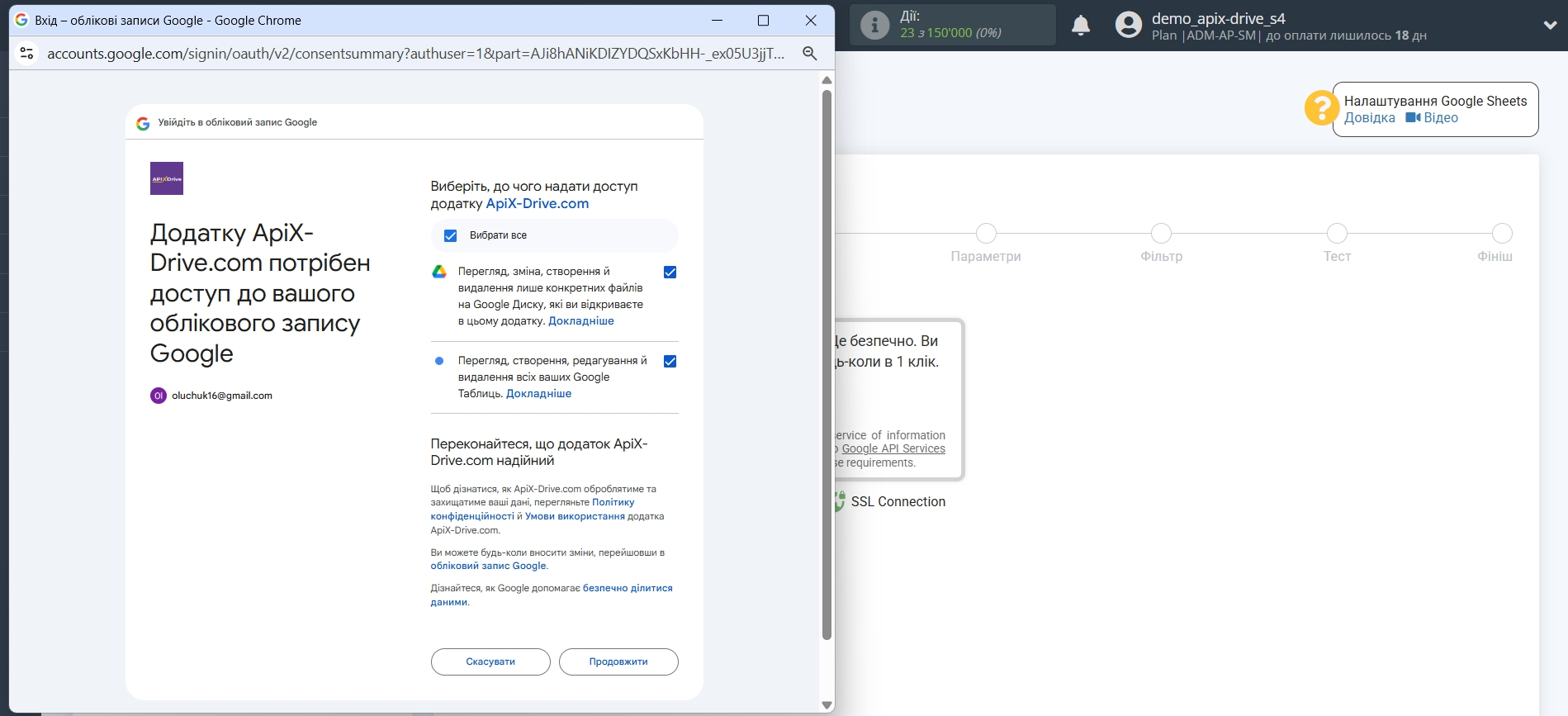Open 'Докладніше' link for Google Таблиць permission
Viewport: 1568px width, 716px height.
pos(538,394)
